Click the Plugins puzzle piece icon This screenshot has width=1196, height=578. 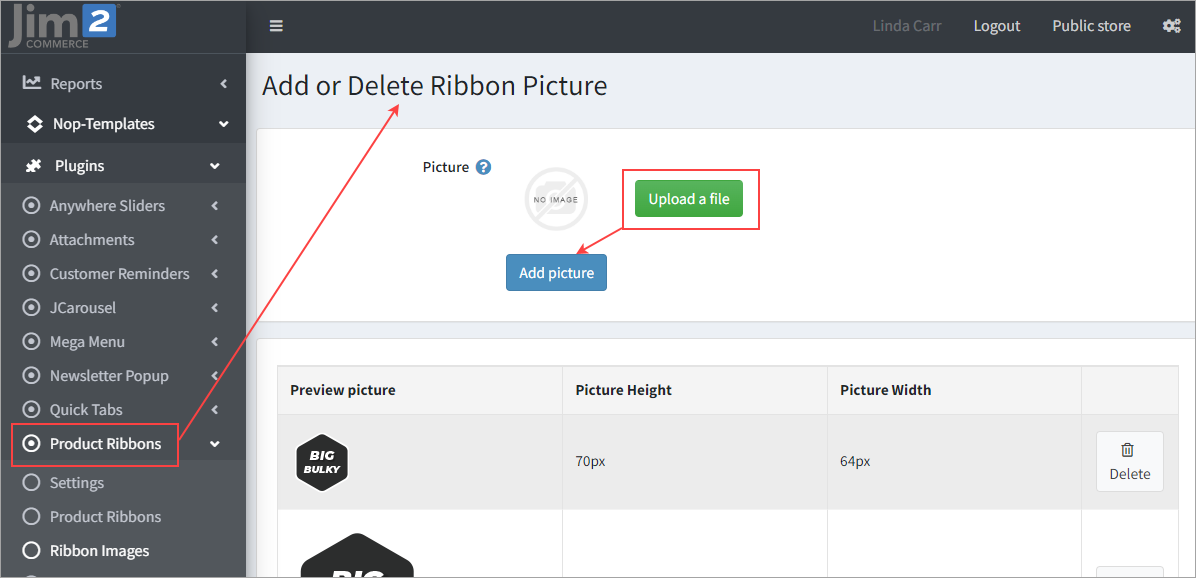[x=34, y=166]
